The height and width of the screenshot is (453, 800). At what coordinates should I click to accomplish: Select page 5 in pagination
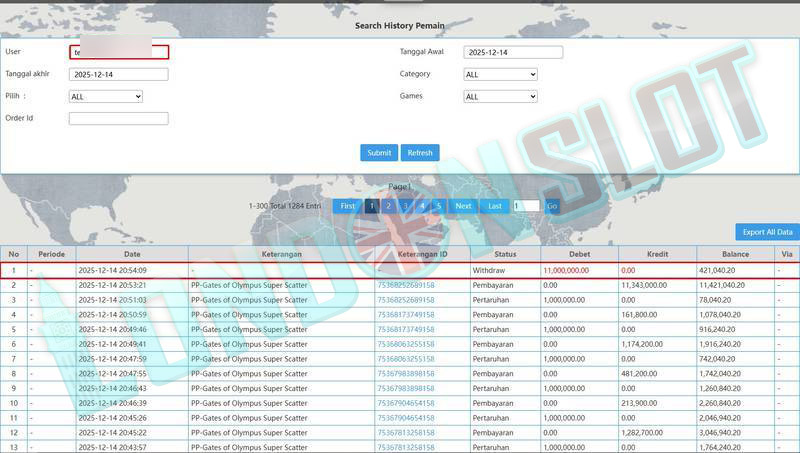(438, 206)
